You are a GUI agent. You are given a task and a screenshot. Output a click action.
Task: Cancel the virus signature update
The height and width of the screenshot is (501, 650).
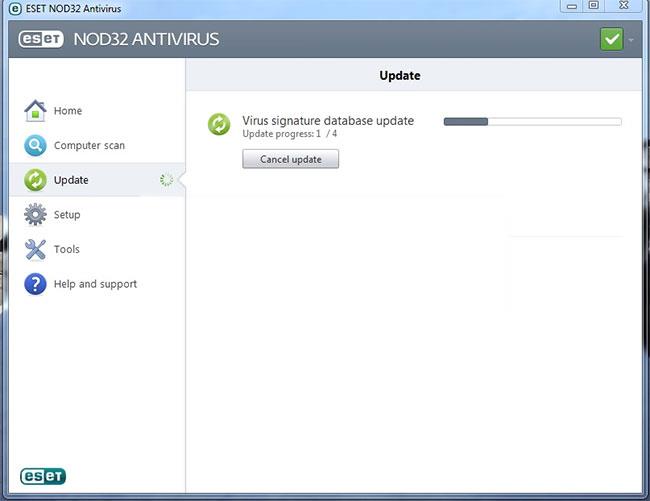tap(291, 159)
